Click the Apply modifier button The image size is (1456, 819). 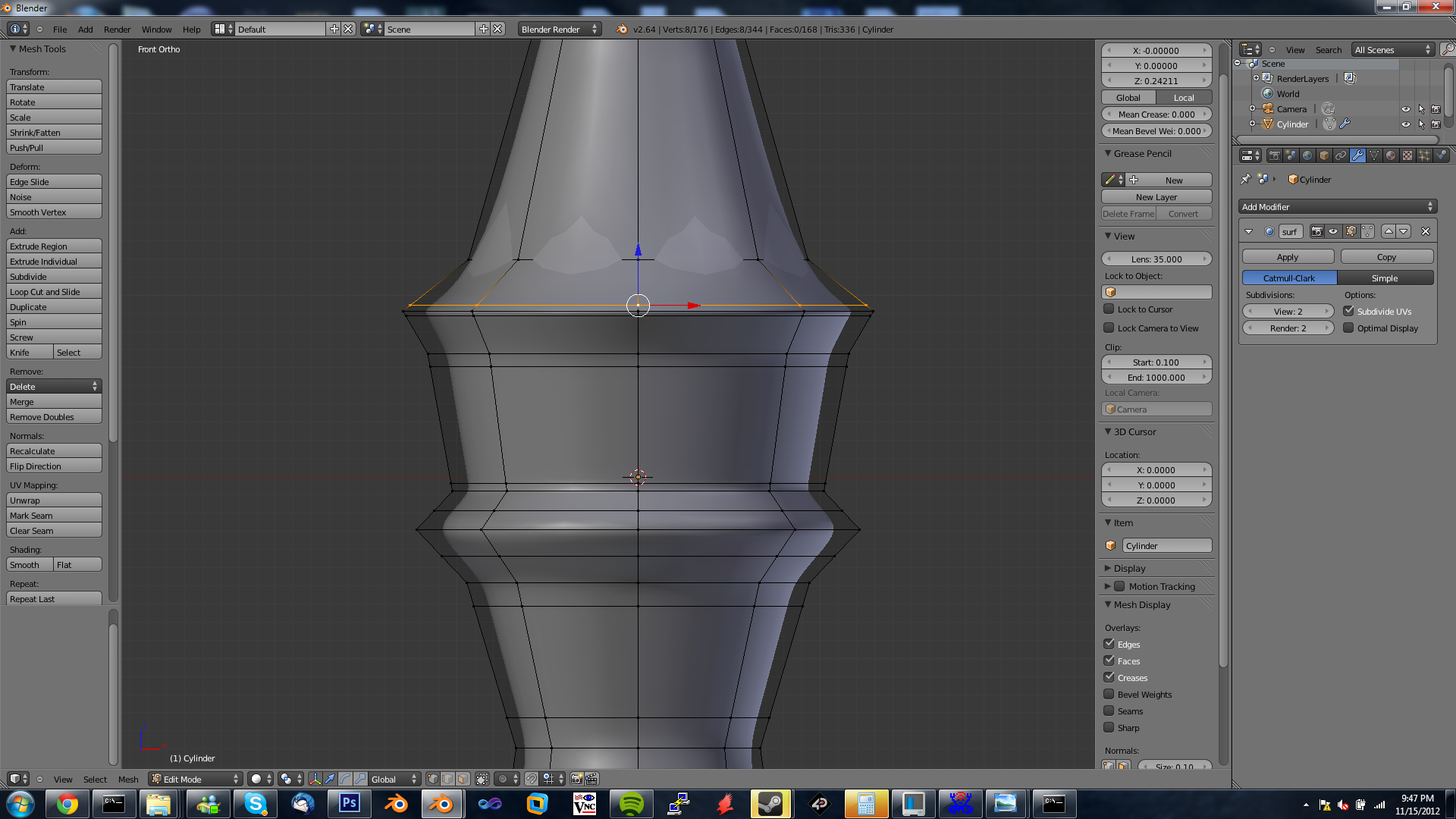click(x=1288, y=256)
